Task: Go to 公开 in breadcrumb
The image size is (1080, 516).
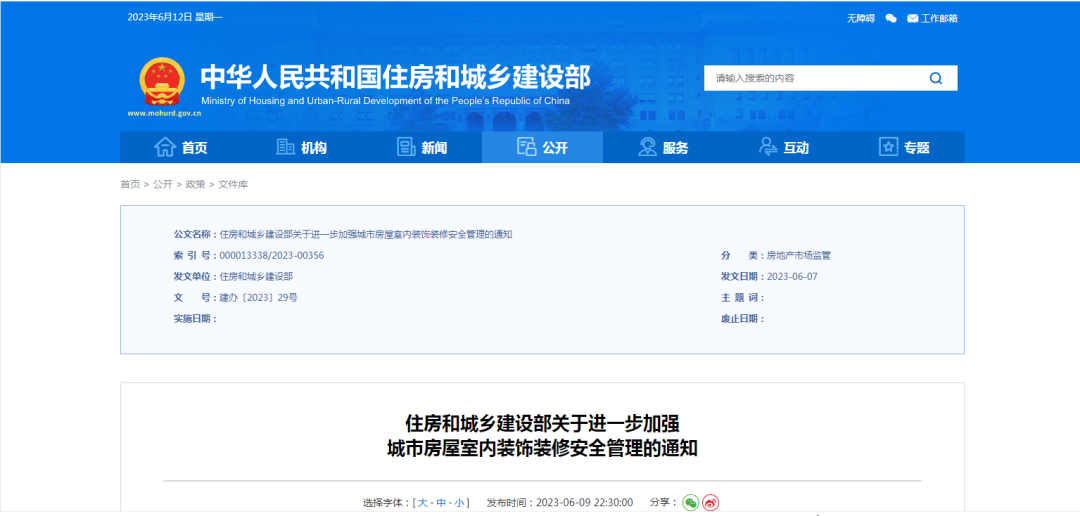Action: (x=163, y=184)
